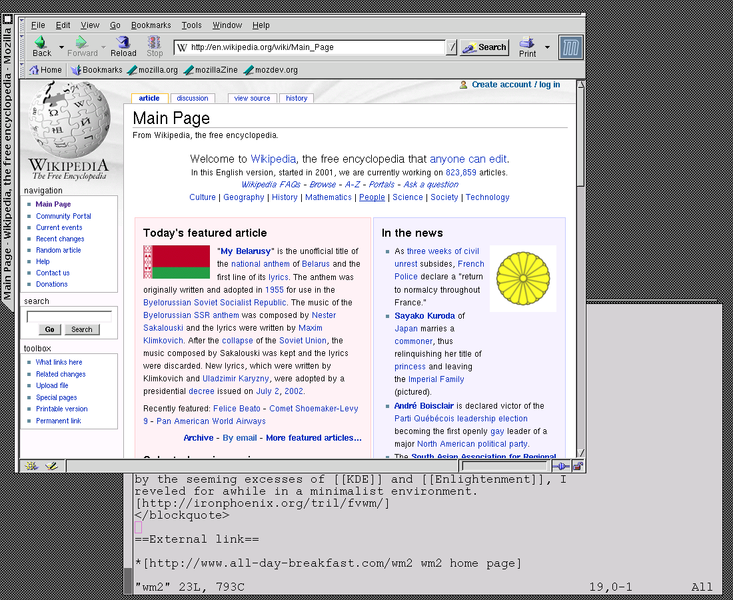Click the vertical scrollbar thumb
The width and height of the screenshot is (733, 600).
pos(580,138)
